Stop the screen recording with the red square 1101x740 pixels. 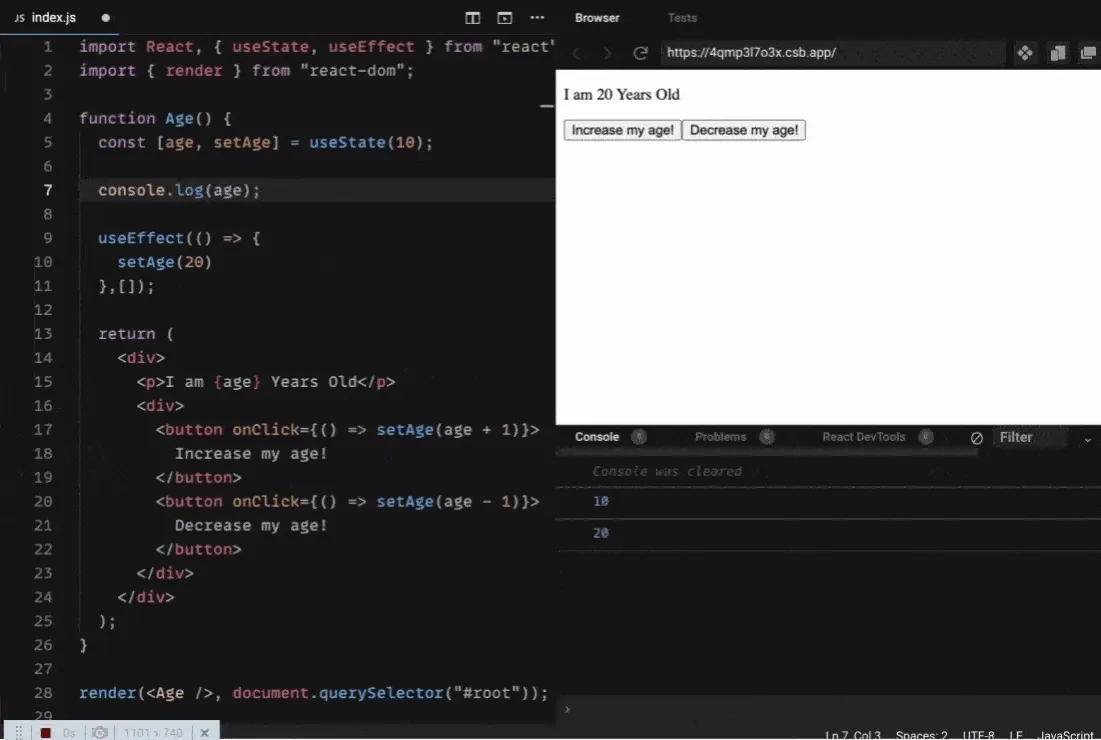tap(46, 732)
